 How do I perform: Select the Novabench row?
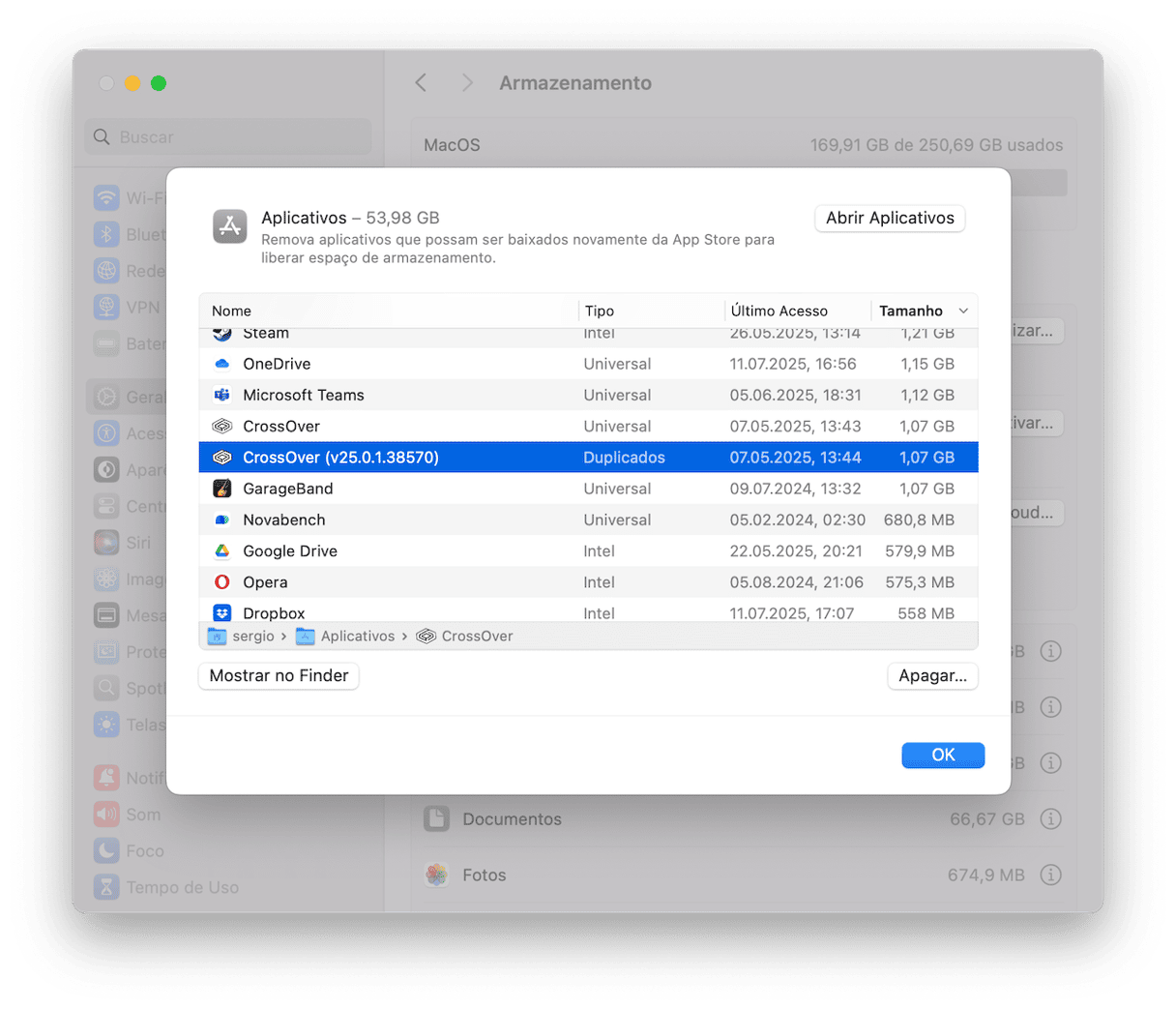pyautogui.click(x=588, y=519)
